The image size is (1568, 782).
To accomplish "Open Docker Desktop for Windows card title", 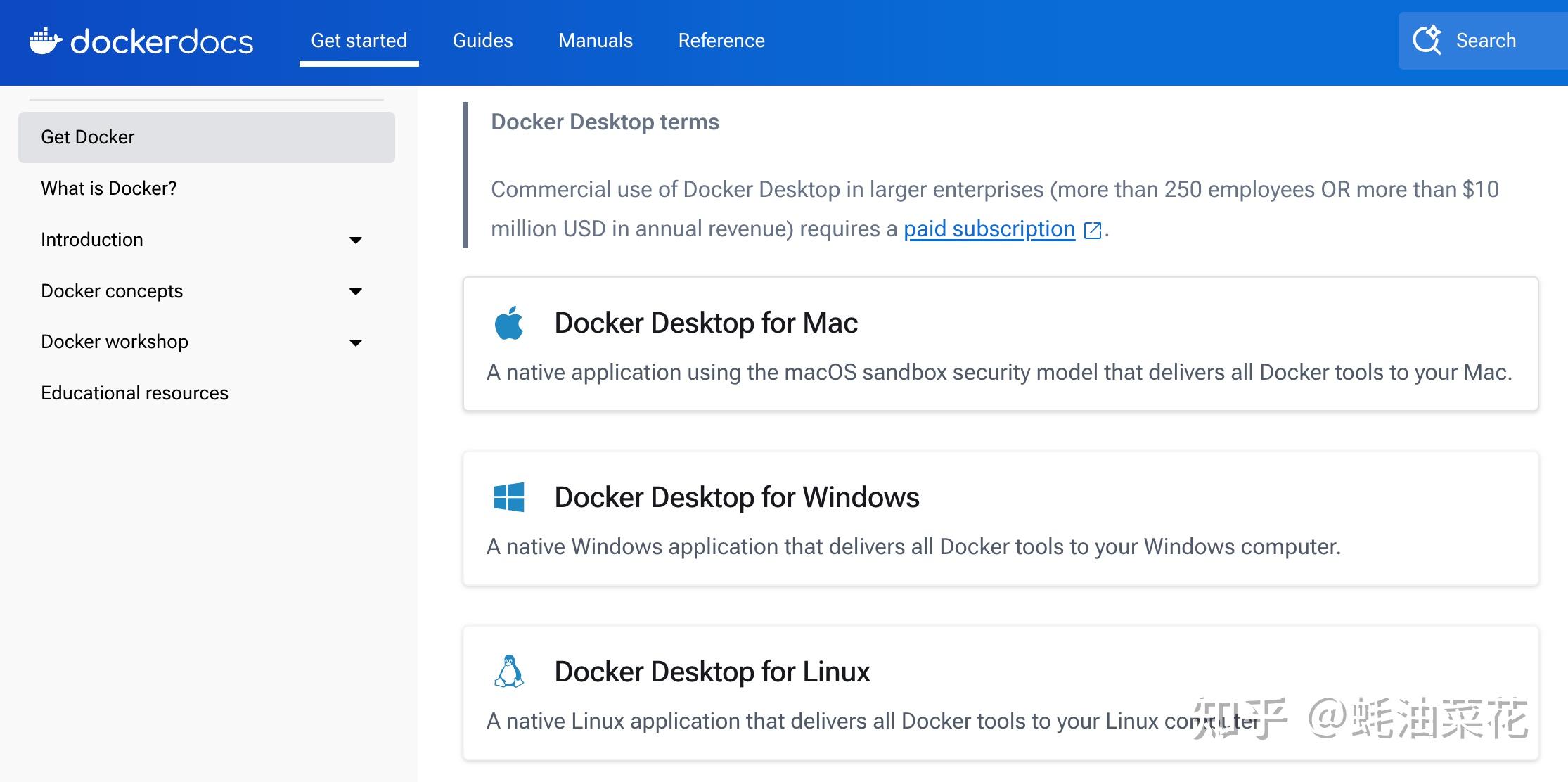I will pyautogui.click(x=736, y=497).
